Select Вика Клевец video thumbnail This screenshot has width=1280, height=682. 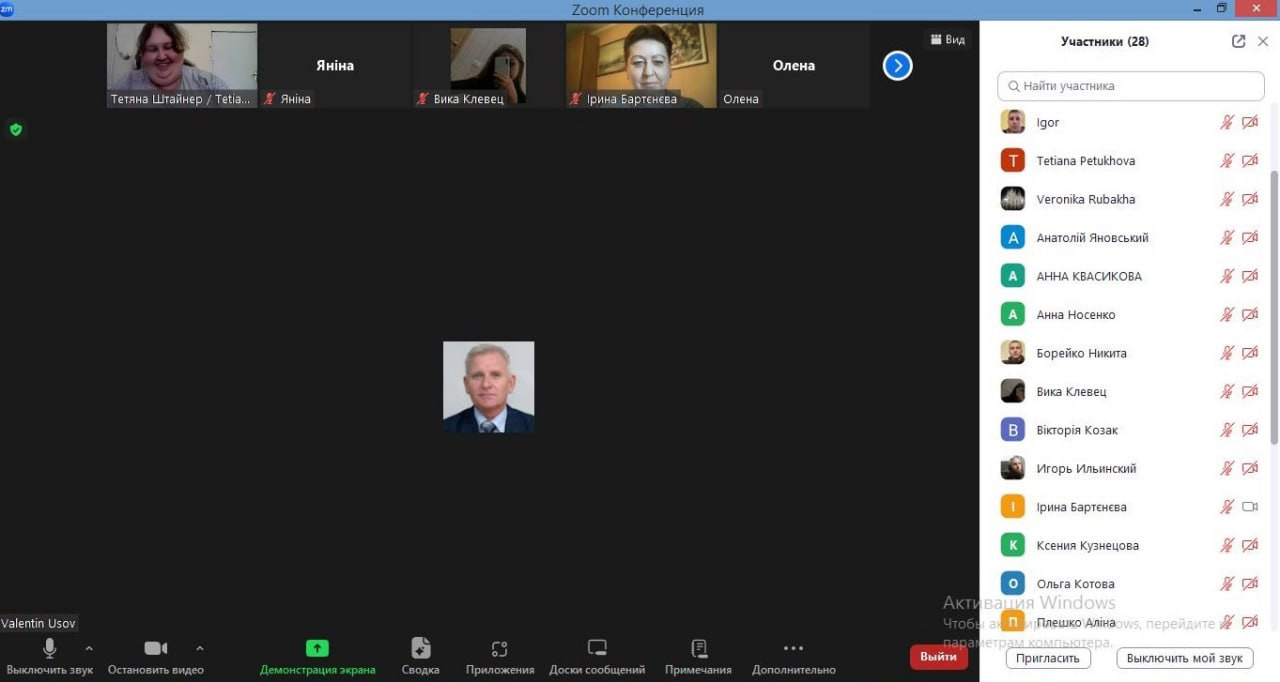point(488,65)
